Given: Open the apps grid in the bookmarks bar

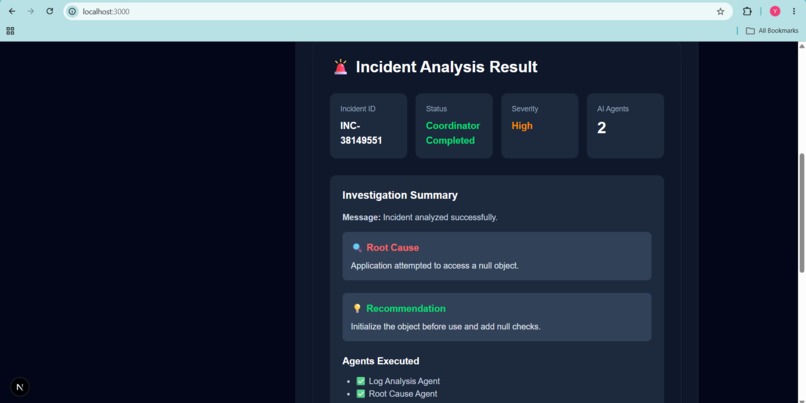Looking at the screenshot, I should [x=10, y=31].
